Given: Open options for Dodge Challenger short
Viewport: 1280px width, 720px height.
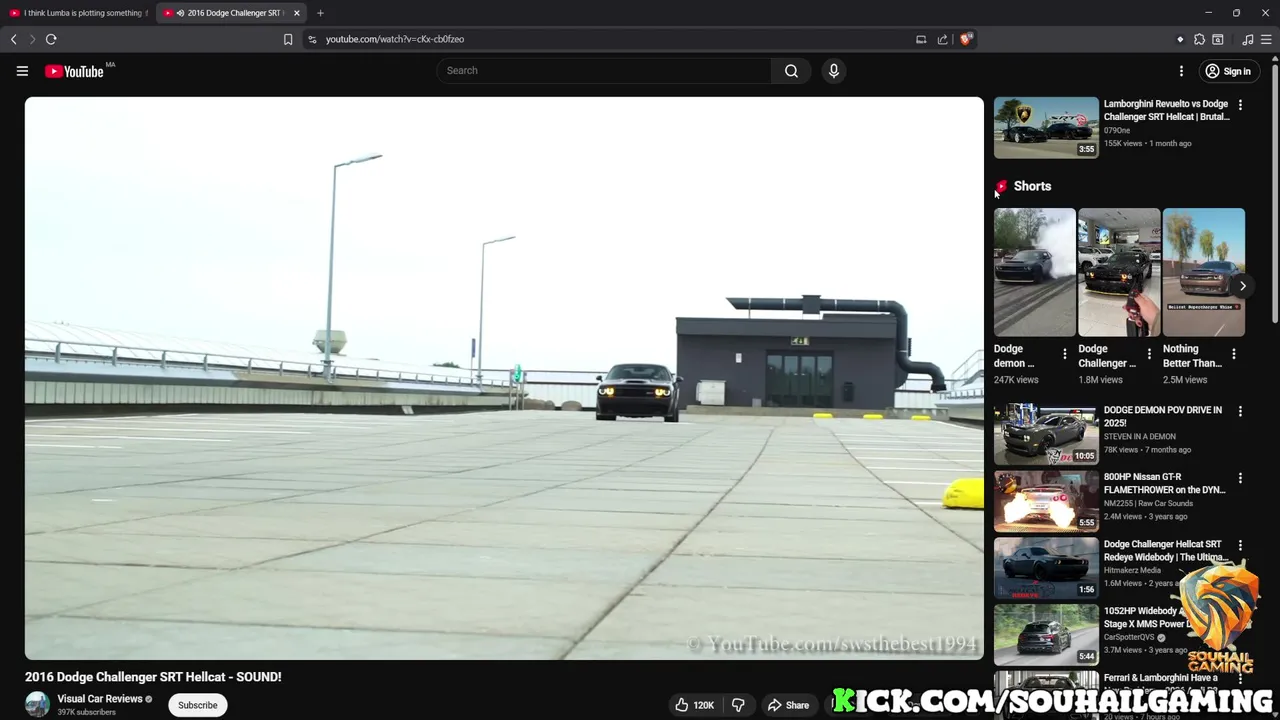Looking at the screenshot, I should [x=1149, y=354].
